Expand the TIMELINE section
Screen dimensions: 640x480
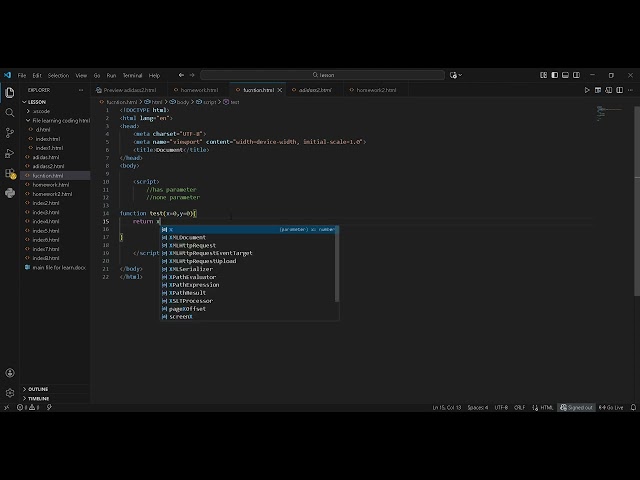(38, 398)
